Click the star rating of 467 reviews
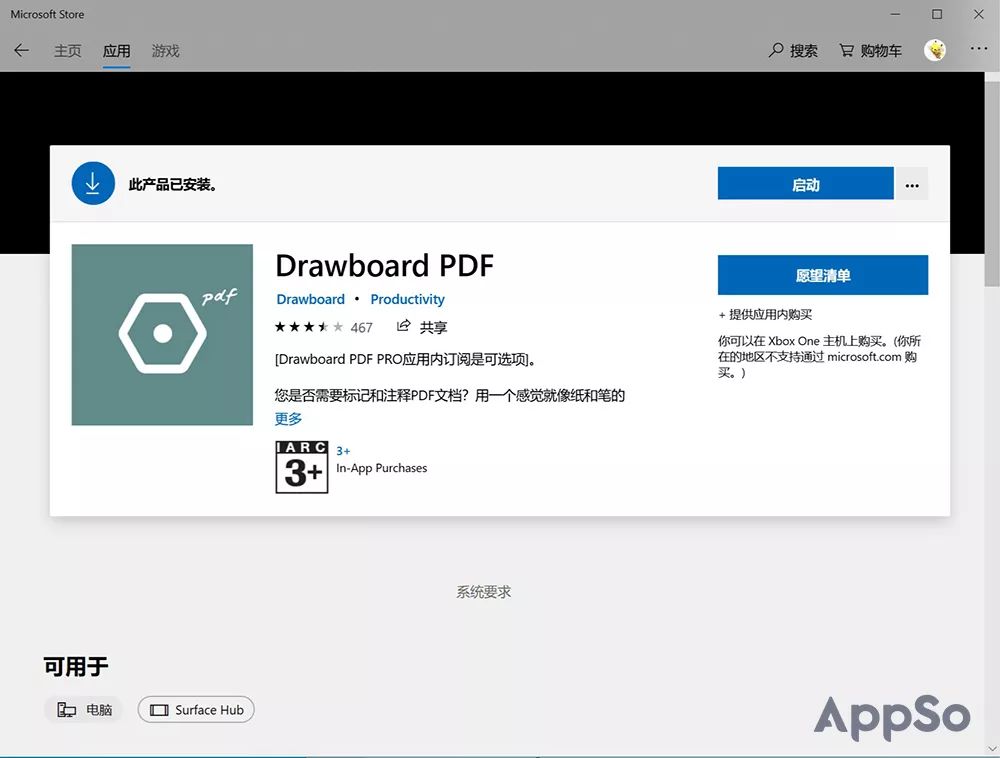 click(324, 327)
